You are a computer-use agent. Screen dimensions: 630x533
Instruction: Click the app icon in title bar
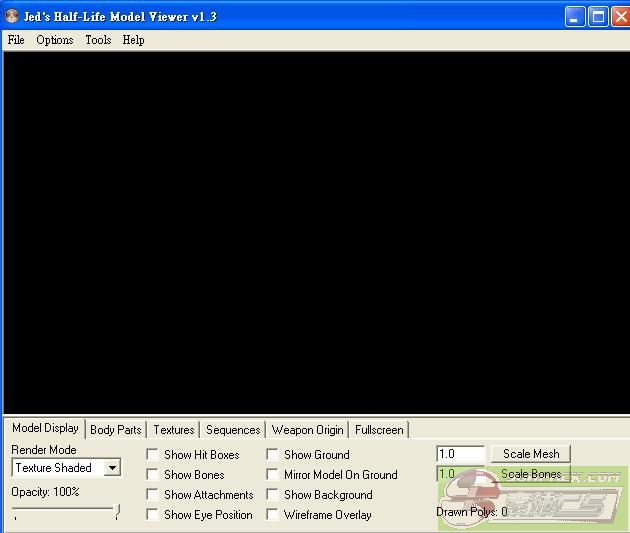point(12,16)
